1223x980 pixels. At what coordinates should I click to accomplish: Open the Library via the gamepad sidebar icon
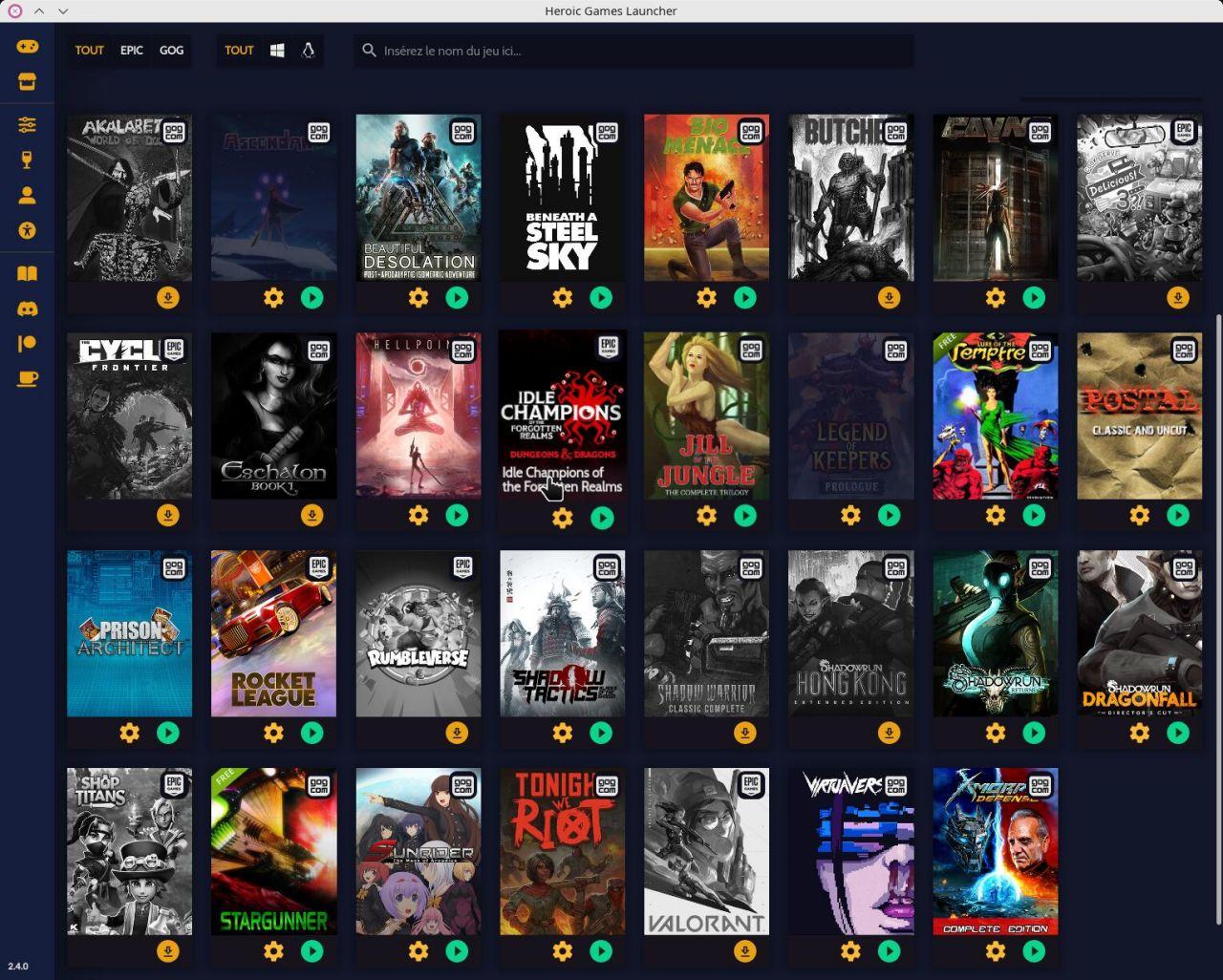tap(27, 46)
